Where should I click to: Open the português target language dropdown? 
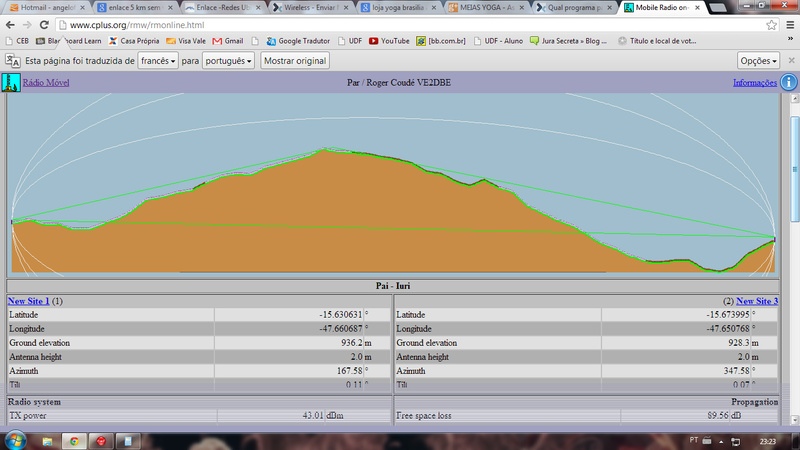pos(228,61)
